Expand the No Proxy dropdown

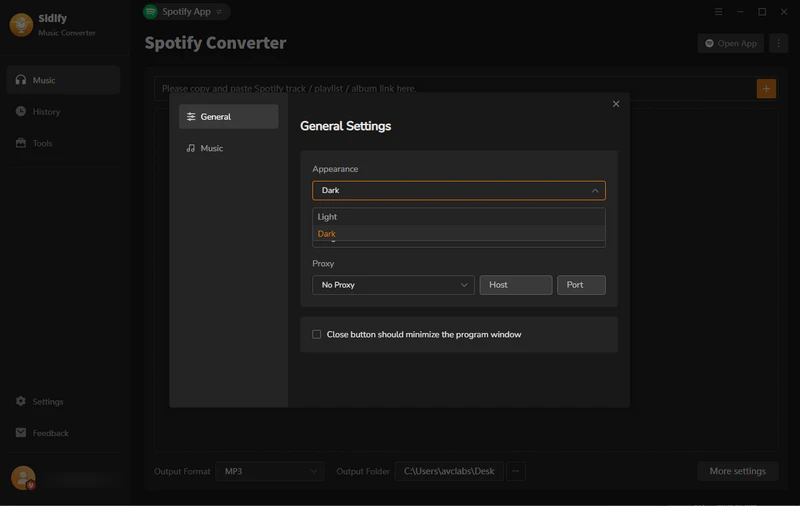click(393, 285)
